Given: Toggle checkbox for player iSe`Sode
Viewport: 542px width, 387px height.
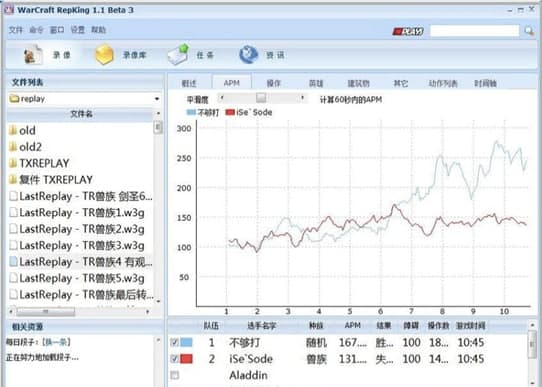Looking at the screenshot, I should click(x=175, y=359).
